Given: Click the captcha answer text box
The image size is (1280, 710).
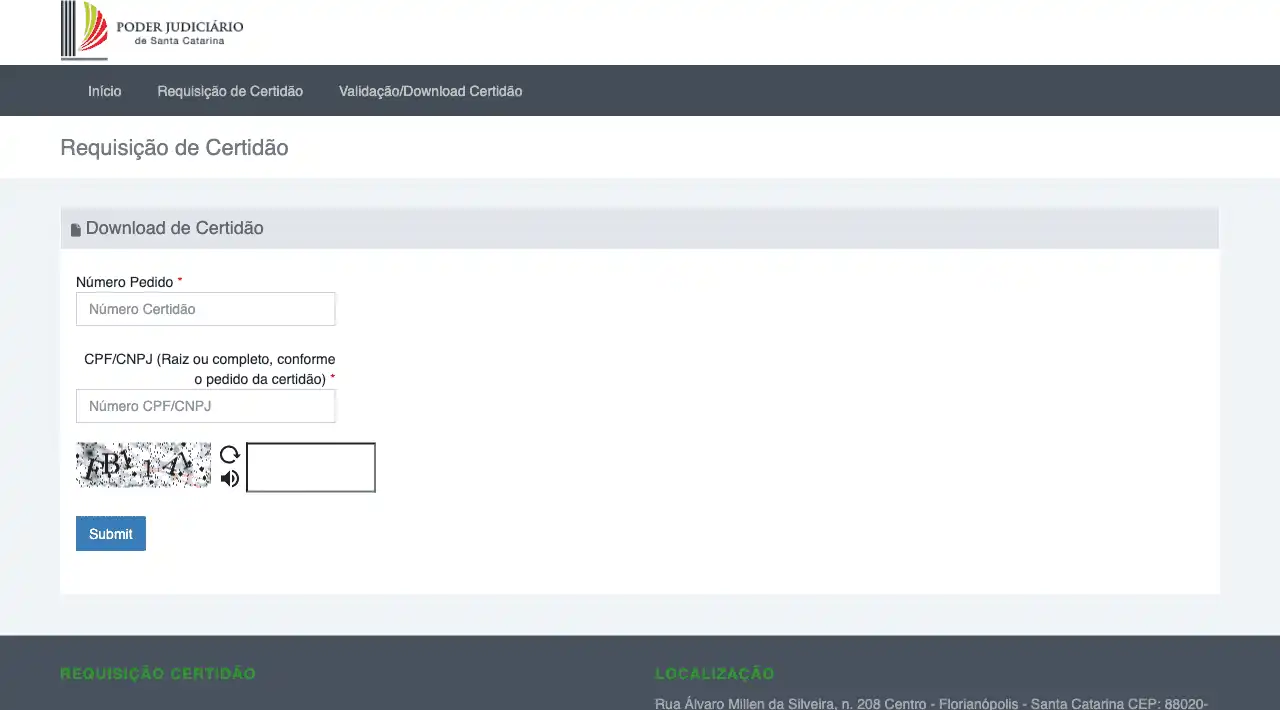Looking at the screenshot, I should click(x=311, y=468).
